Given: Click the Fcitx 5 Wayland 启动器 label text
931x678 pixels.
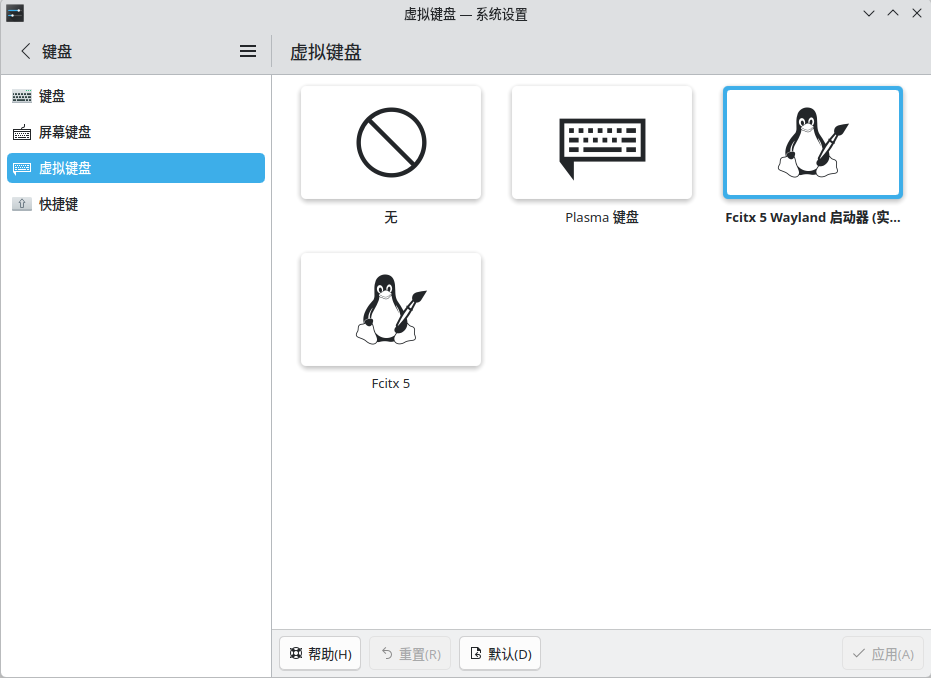Looking at the screenshot, I should pyautogui.click(x=813, y=217).
